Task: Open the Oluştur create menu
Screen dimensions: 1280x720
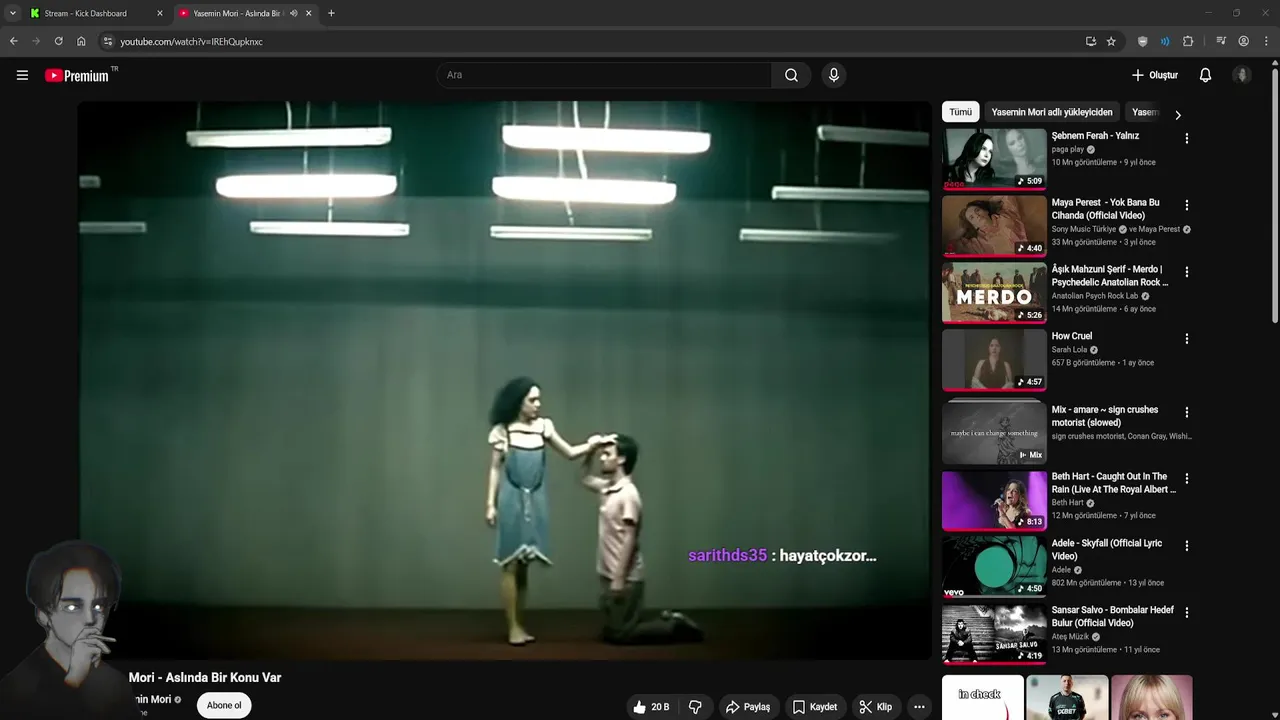Action: [1155, 75]
